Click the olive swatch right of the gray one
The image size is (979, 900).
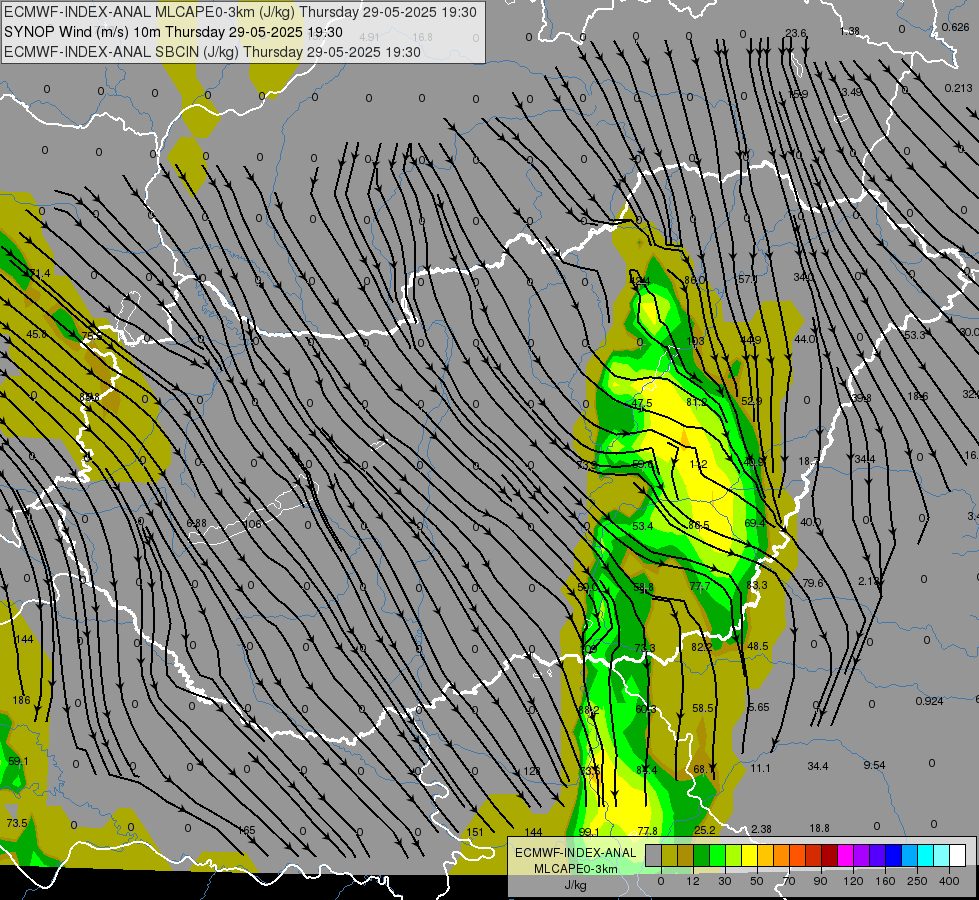click(x=669, y=855)
